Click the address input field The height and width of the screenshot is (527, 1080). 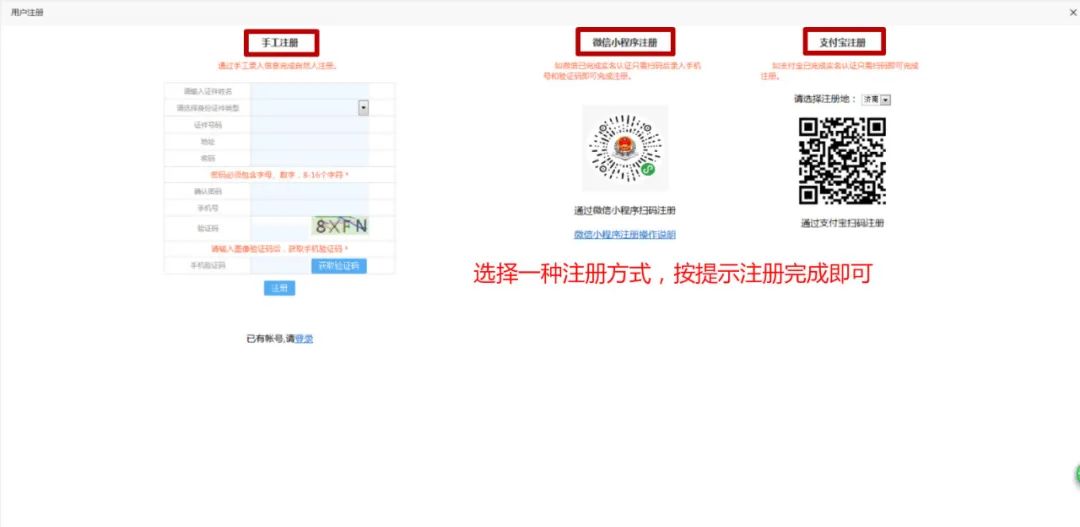coord(310,141)
